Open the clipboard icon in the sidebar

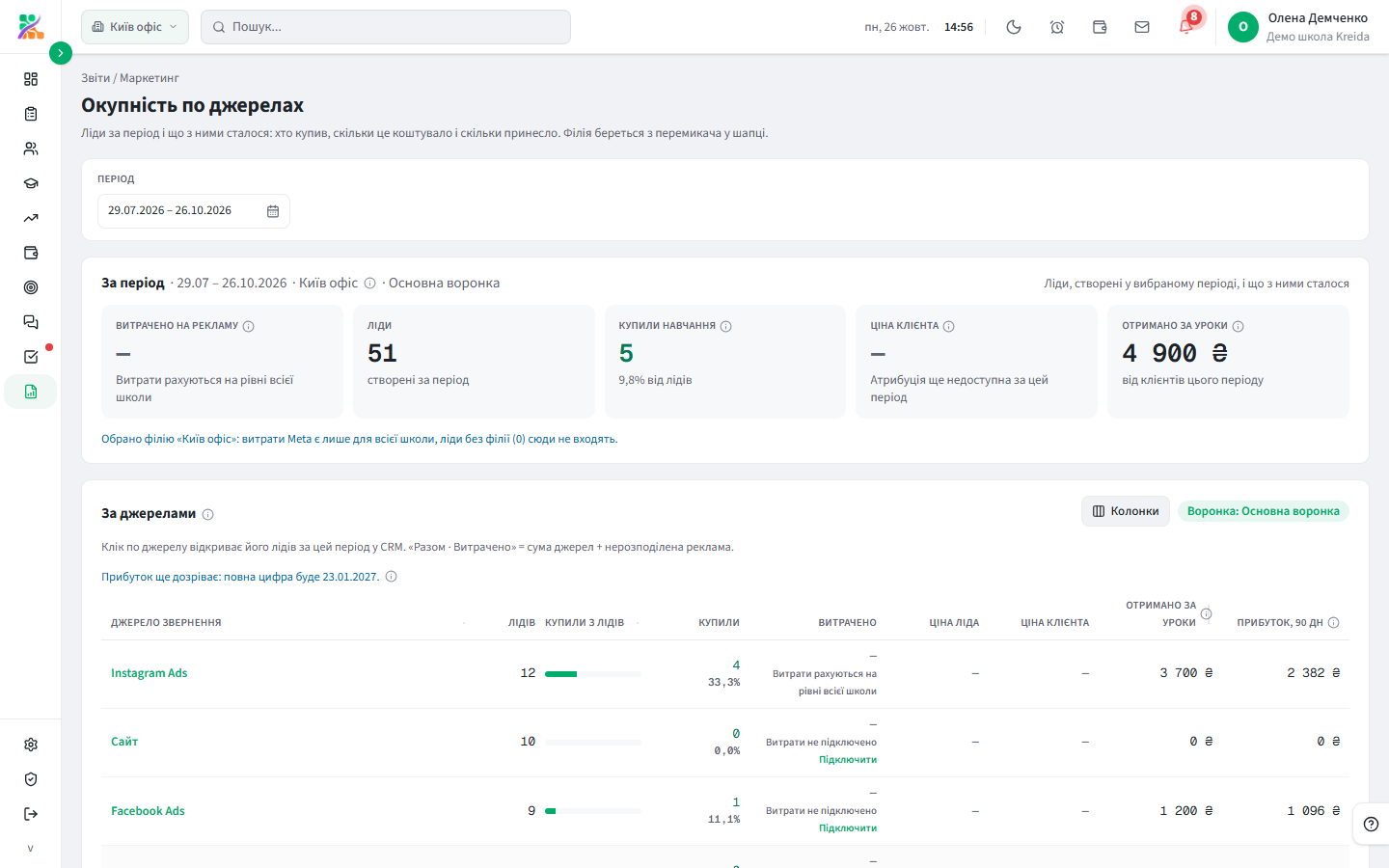(31, 114)
